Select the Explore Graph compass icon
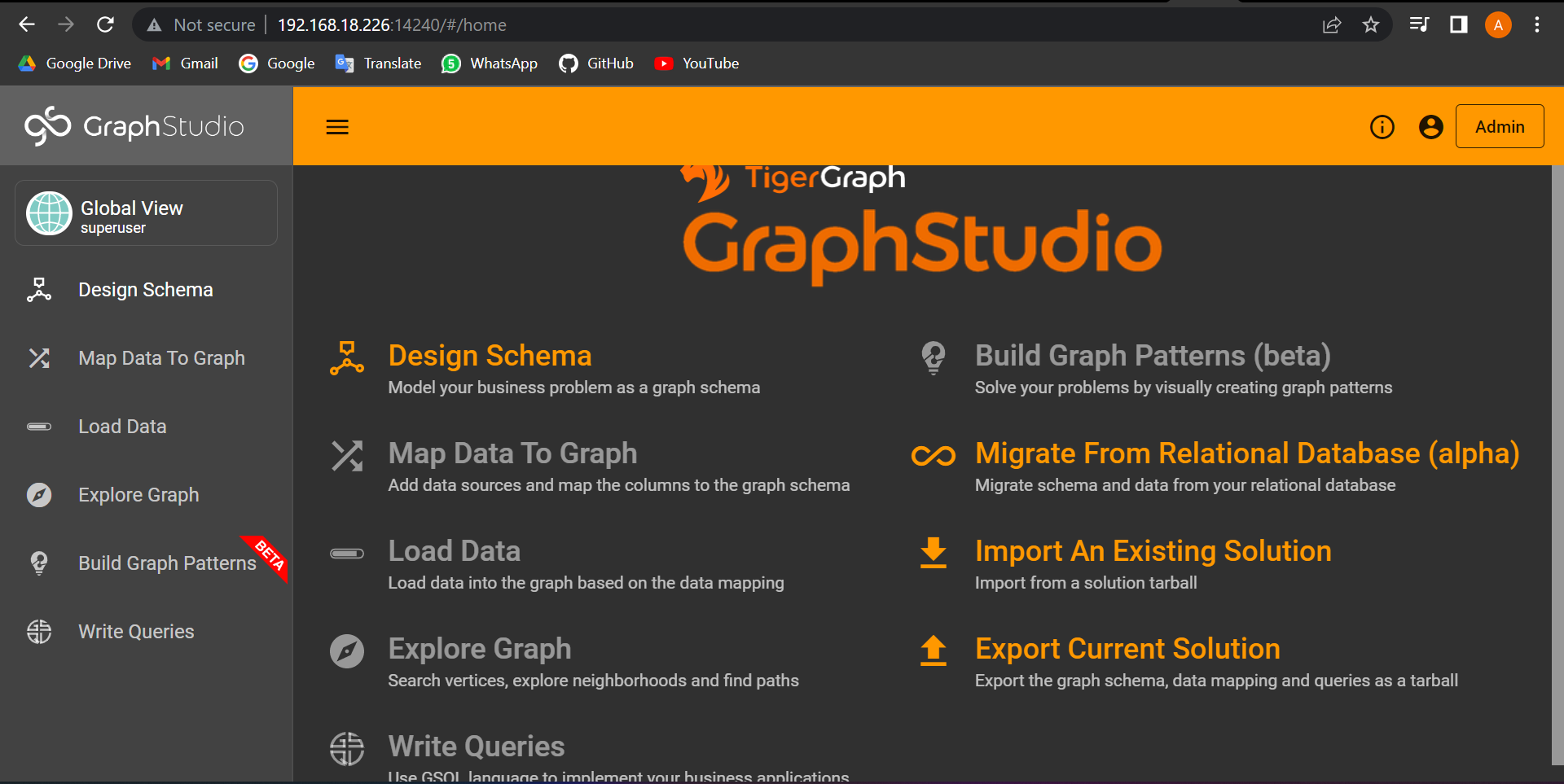This screenshot has height=784, width=1564. click(x=39, y=494)
